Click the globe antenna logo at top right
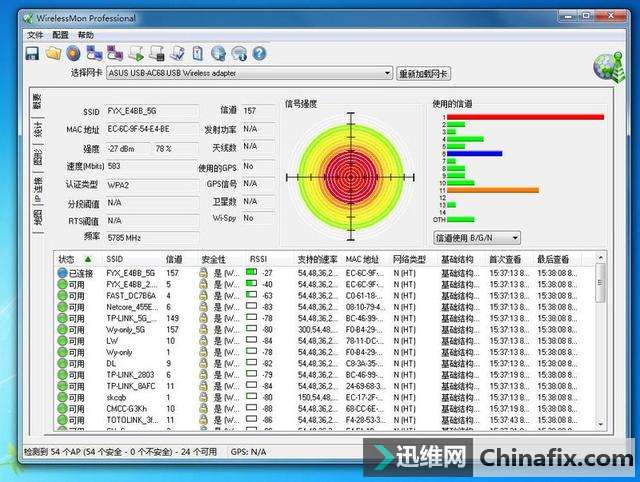The height and width of the screenshot is (482, 640). (609, 67)
